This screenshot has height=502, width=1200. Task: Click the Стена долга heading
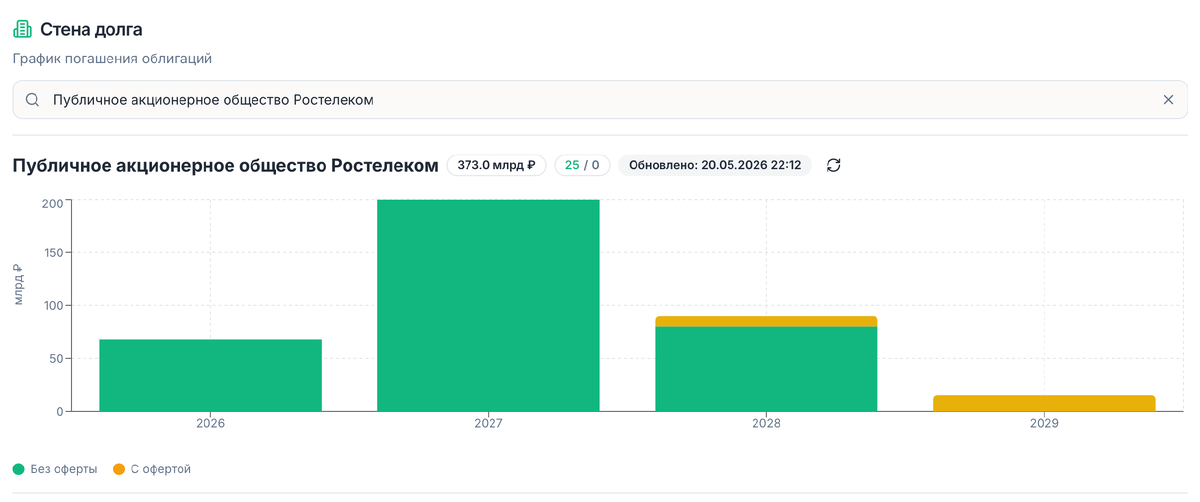91,30
